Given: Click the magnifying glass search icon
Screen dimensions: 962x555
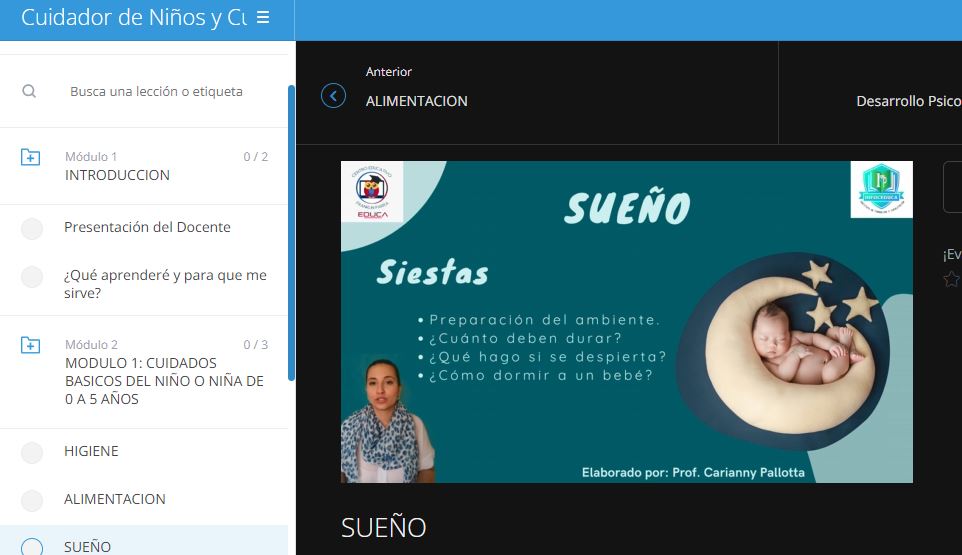Looking at the screenshot, I should click(x=29, y=91).
